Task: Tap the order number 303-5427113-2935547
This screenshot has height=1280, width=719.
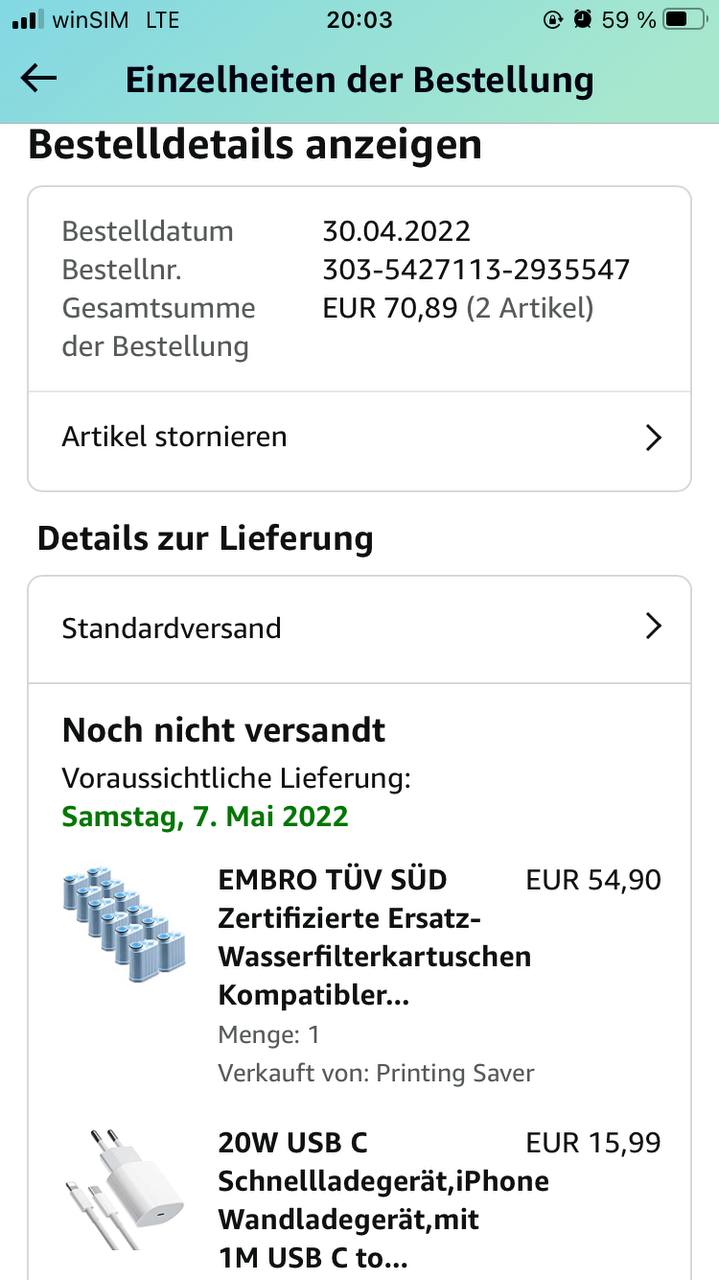Action: (x=476, y=270)
